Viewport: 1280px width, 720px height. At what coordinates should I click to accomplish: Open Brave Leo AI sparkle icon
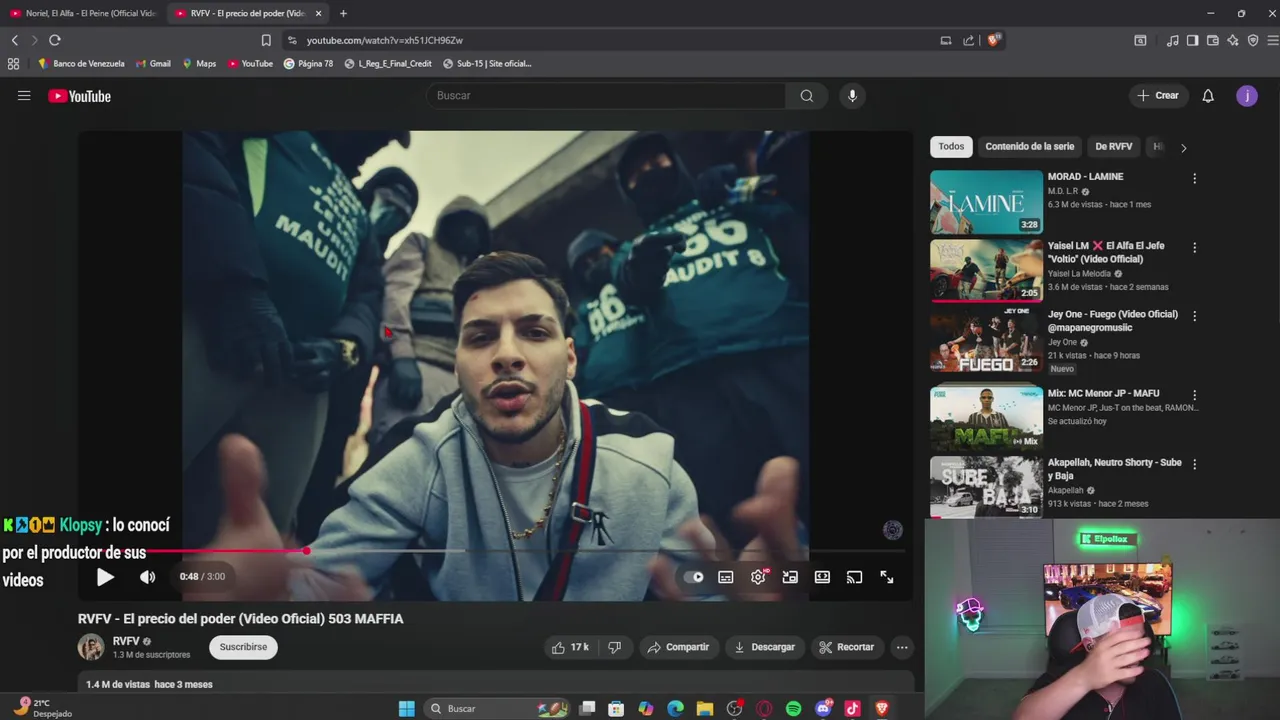pyautogui.click(x=1232, y=40)
